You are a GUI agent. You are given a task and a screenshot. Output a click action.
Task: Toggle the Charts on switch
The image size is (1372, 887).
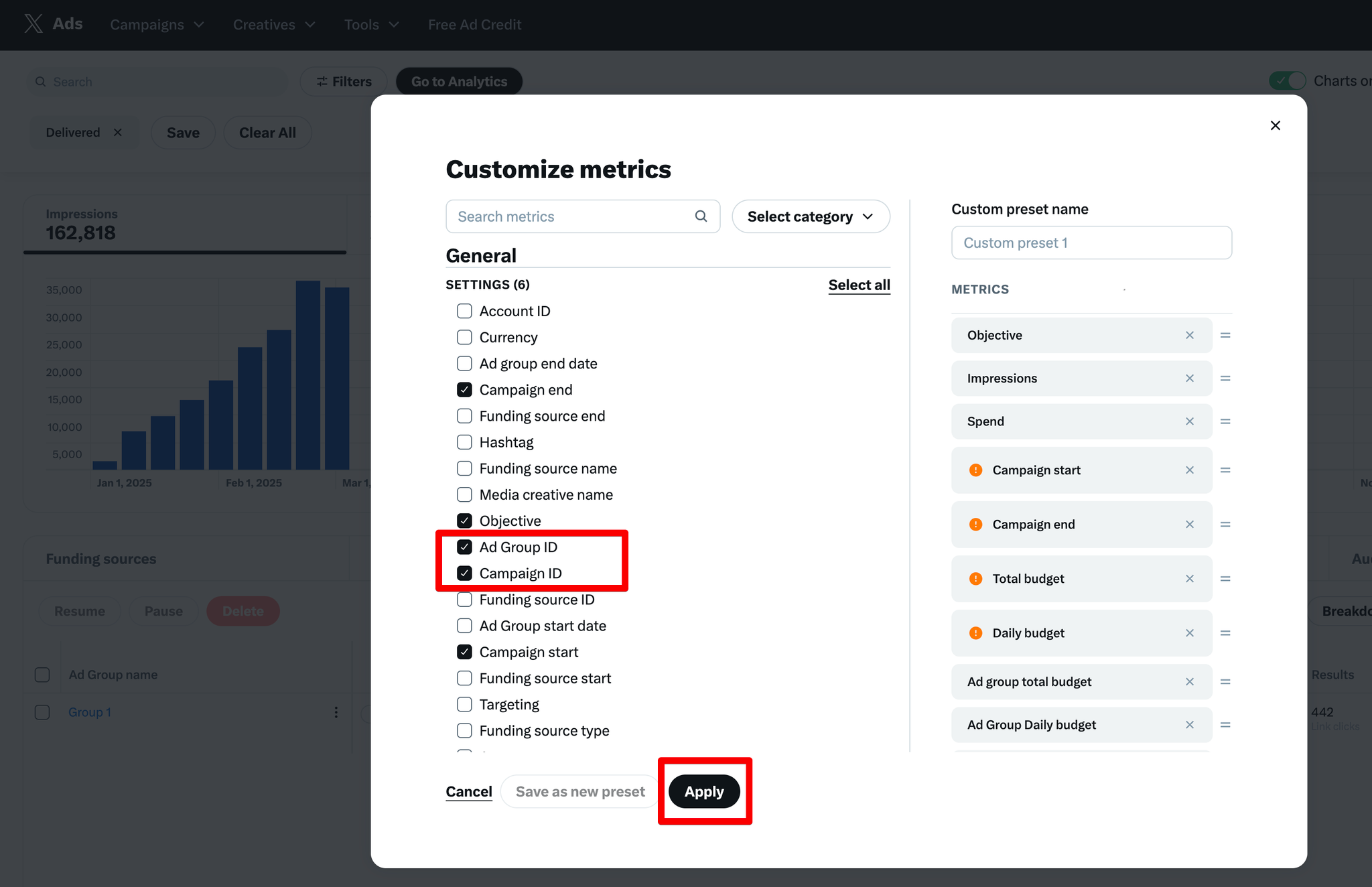tap(1287, 81)
